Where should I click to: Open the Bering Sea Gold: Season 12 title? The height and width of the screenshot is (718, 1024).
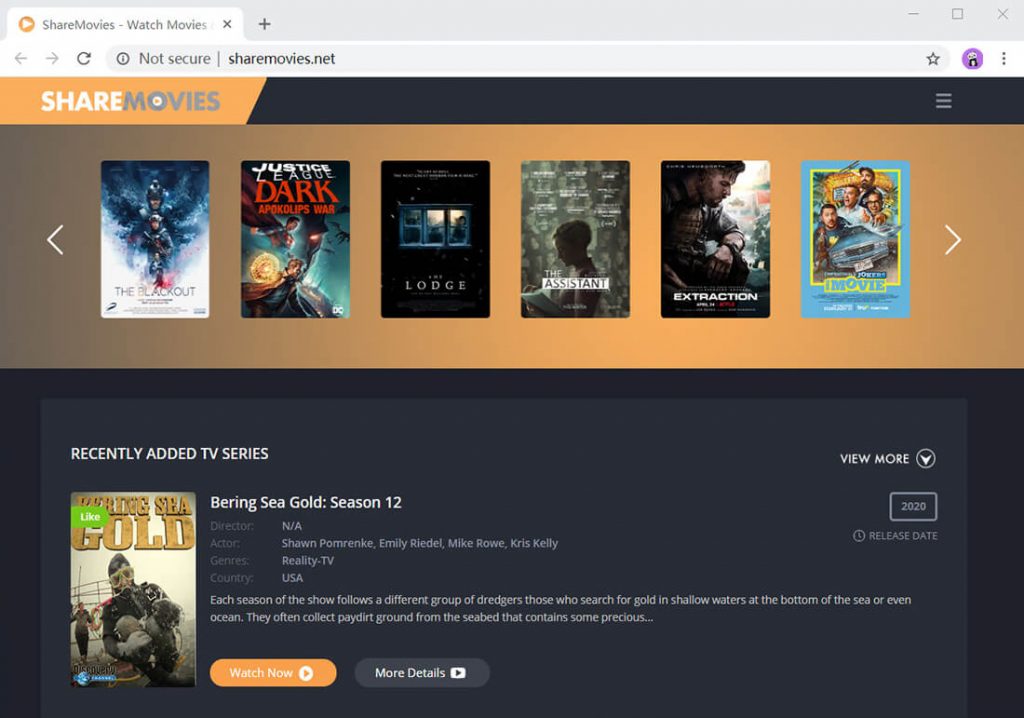pos(306,502)
